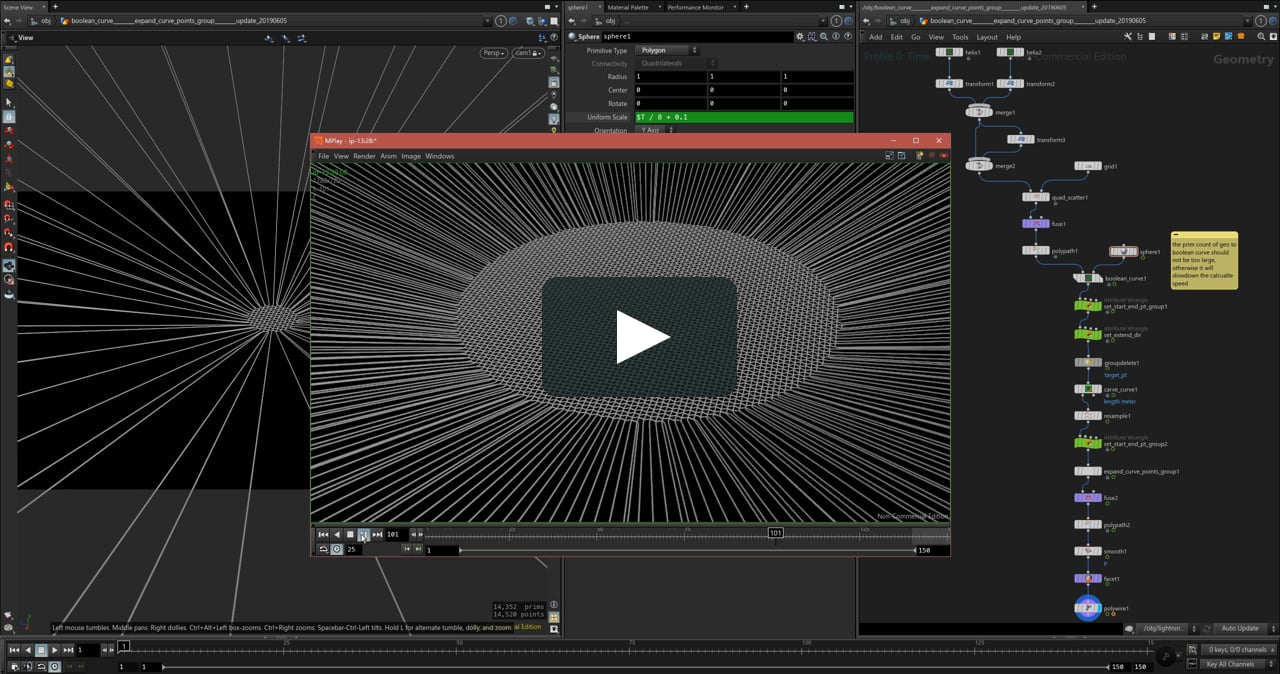Select the helix1 node

tap(949, 52)
